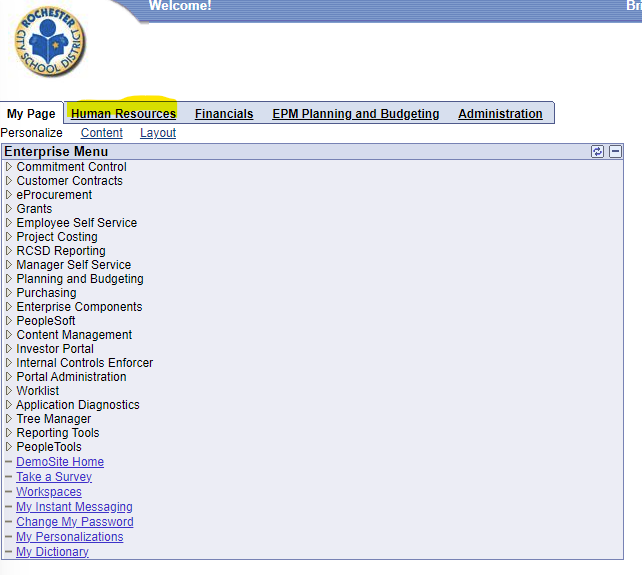Expand the Manager Self Service arrow
Viewport: 642px width, 575px height.
pyautogui.click(x=9, y=265)
